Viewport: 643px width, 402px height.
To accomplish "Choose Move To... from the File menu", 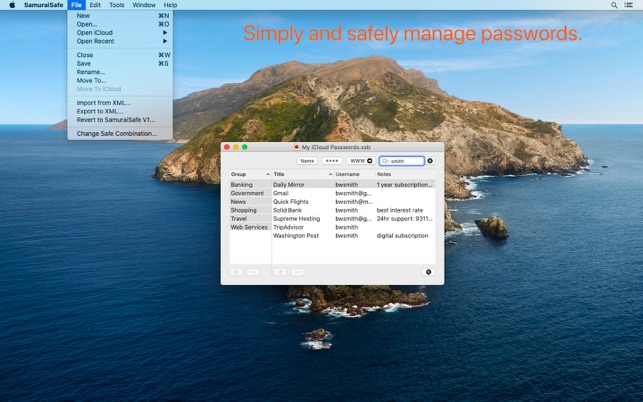I will pyautogui.click(x=120, y=81).
